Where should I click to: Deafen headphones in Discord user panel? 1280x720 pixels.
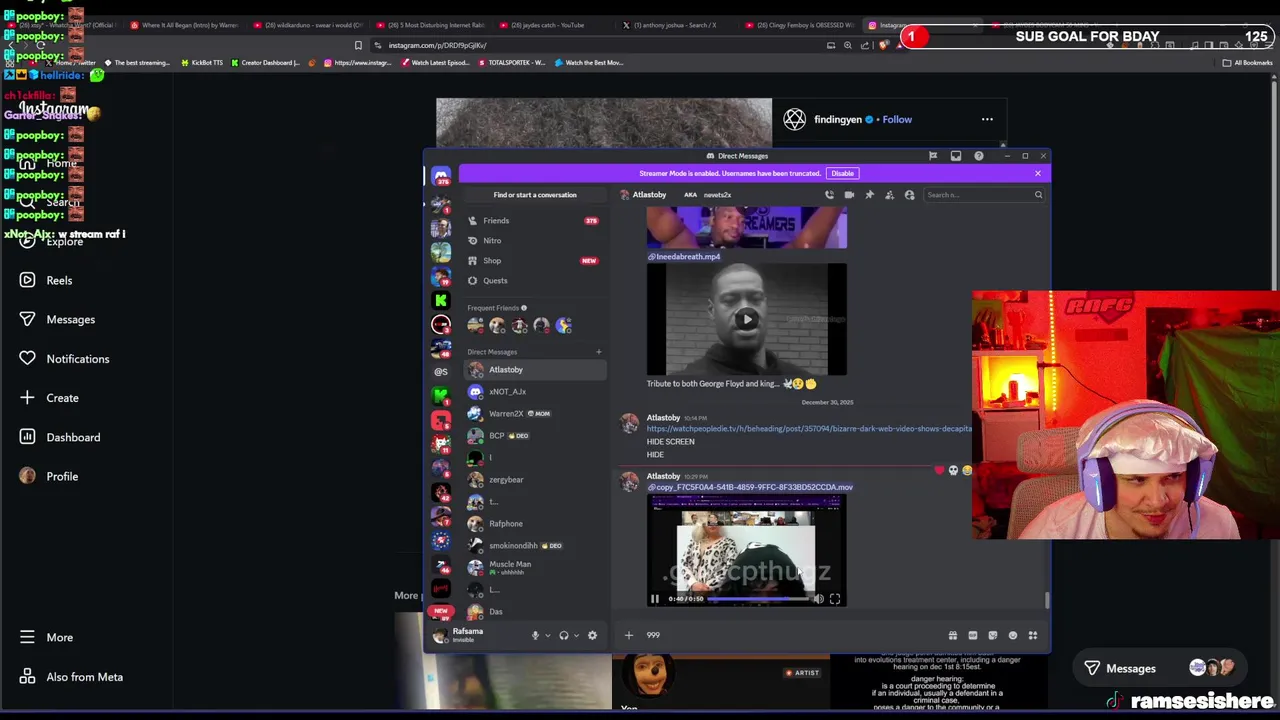tap(564, 635)
